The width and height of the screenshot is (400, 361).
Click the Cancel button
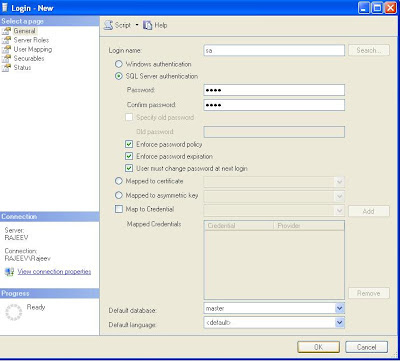(367, 347)
